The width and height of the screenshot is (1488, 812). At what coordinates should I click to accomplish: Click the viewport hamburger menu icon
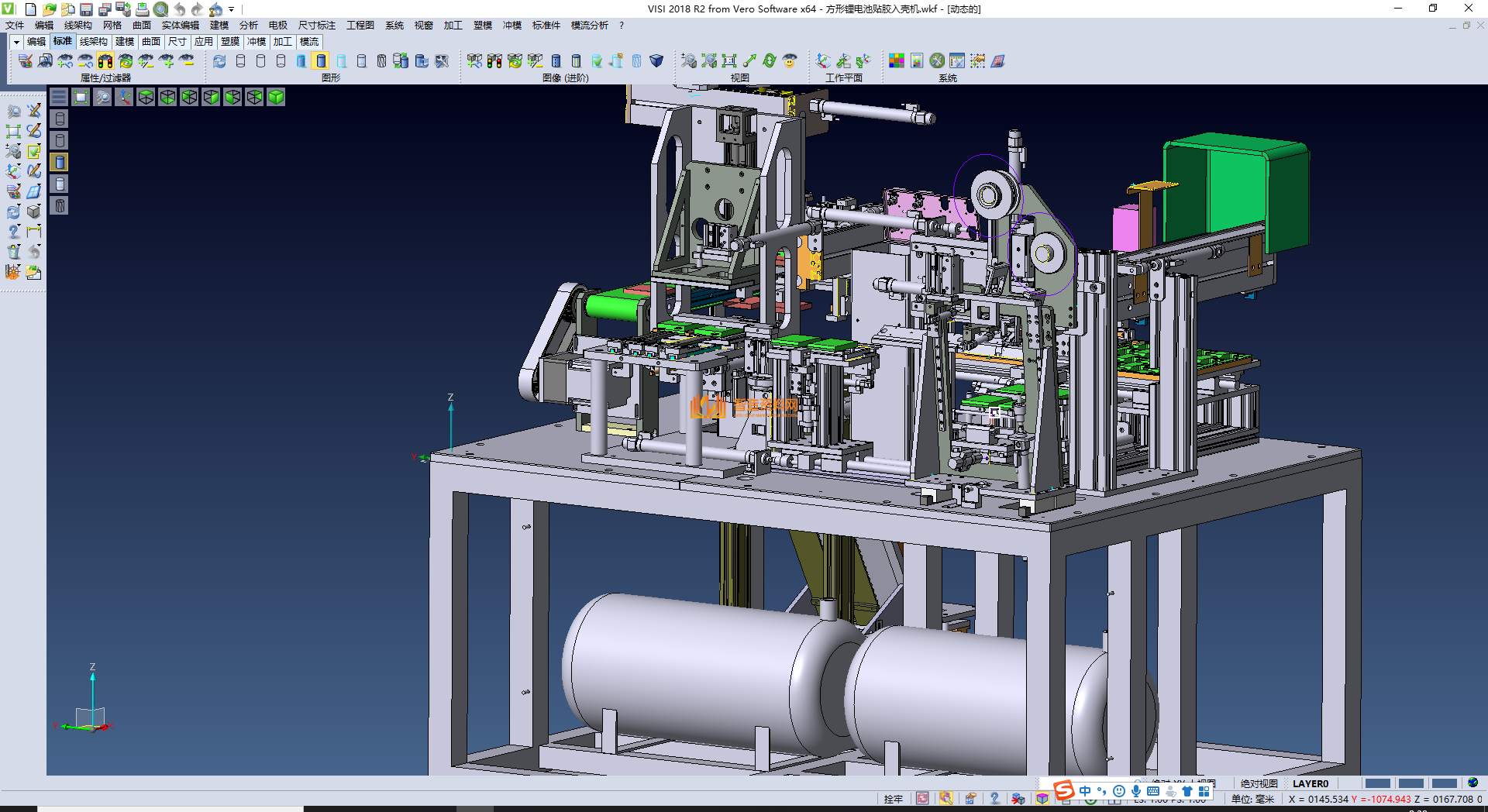tap(59, 97)
